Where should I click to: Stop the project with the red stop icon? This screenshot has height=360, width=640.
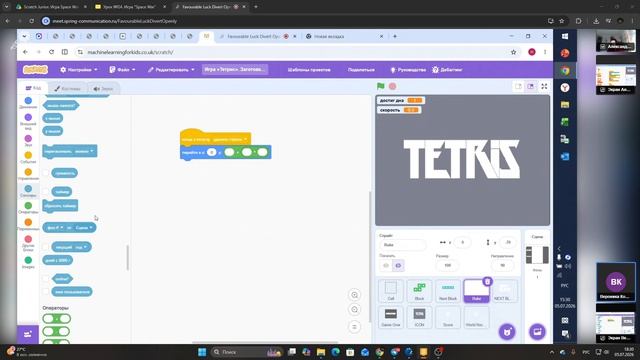(393, 86)
